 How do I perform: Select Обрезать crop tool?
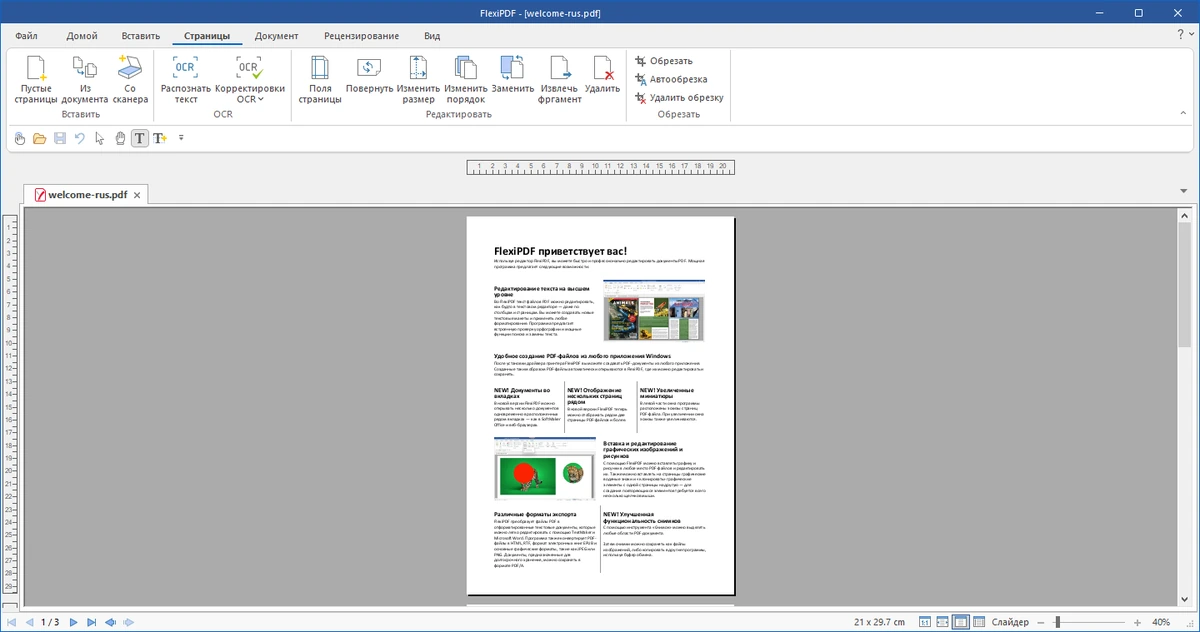pyautogui.click(x=664, y=61)
